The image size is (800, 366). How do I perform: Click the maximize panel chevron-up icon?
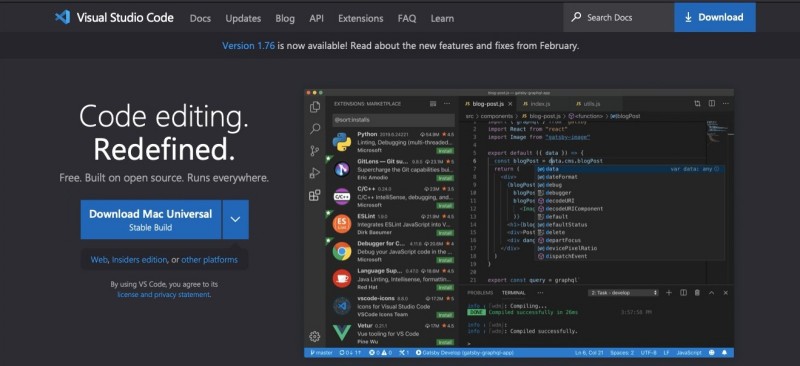(x=712, y=292)
